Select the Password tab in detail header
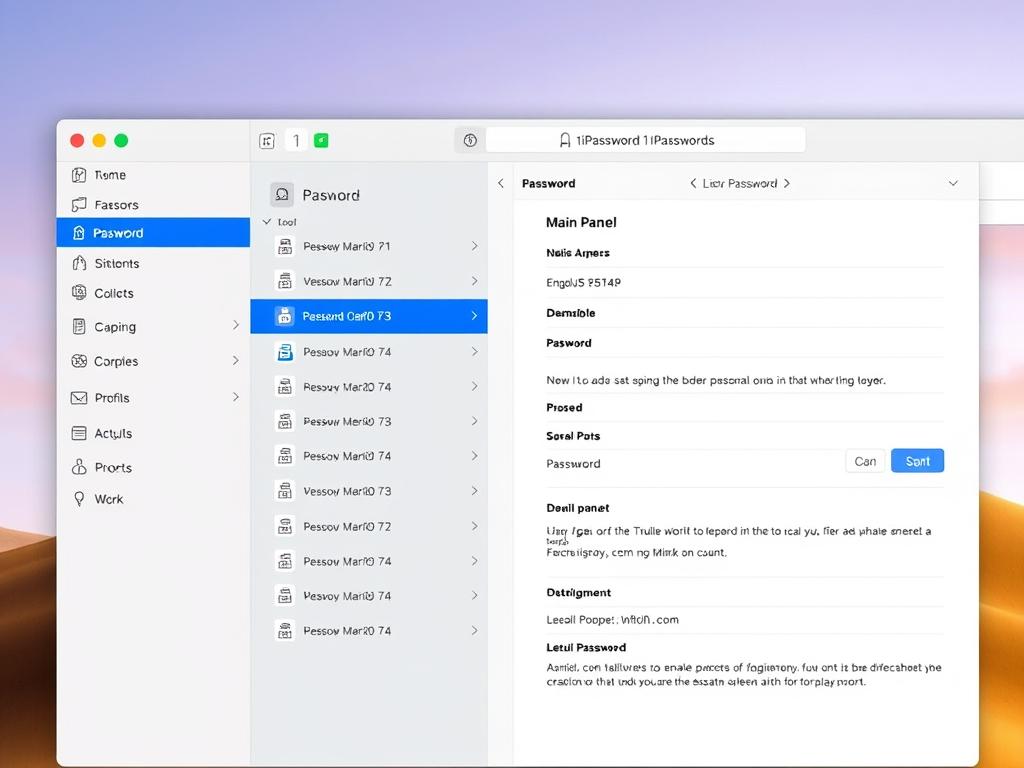 pos(549,184)
